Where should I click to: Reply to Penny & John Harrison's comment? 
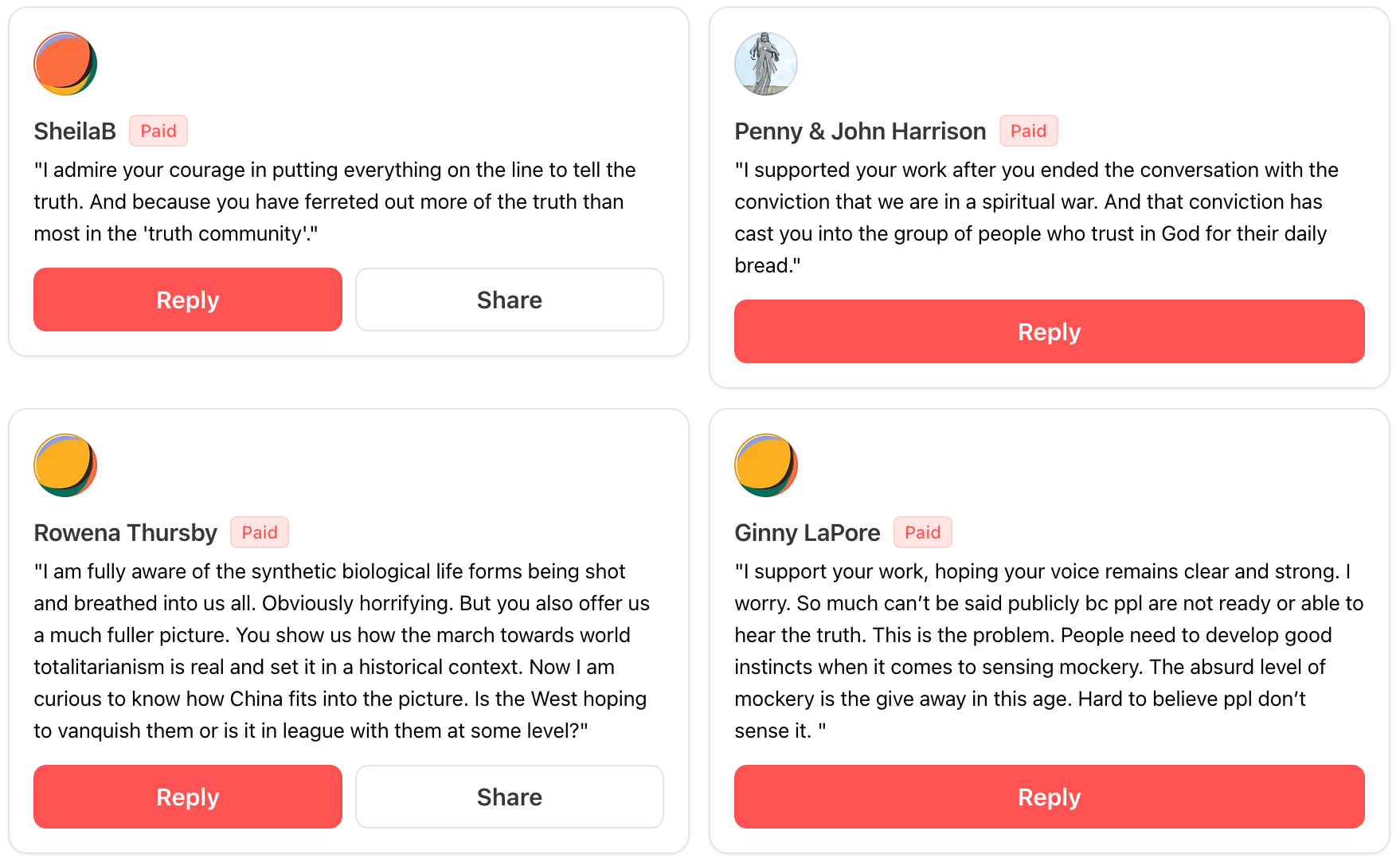[1049, 331]
